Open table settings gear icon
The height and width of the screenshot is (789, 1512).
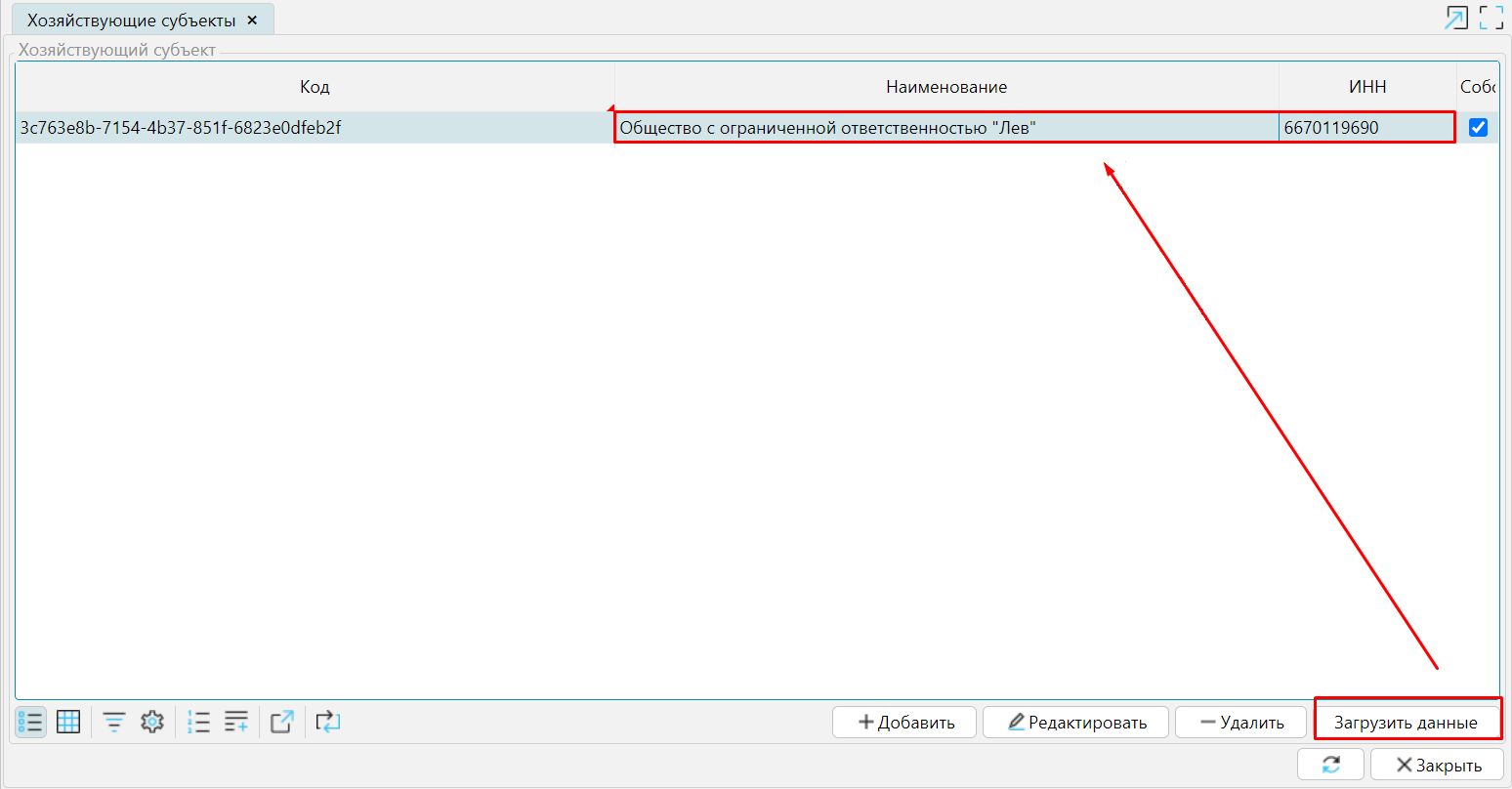pos(151,722)
